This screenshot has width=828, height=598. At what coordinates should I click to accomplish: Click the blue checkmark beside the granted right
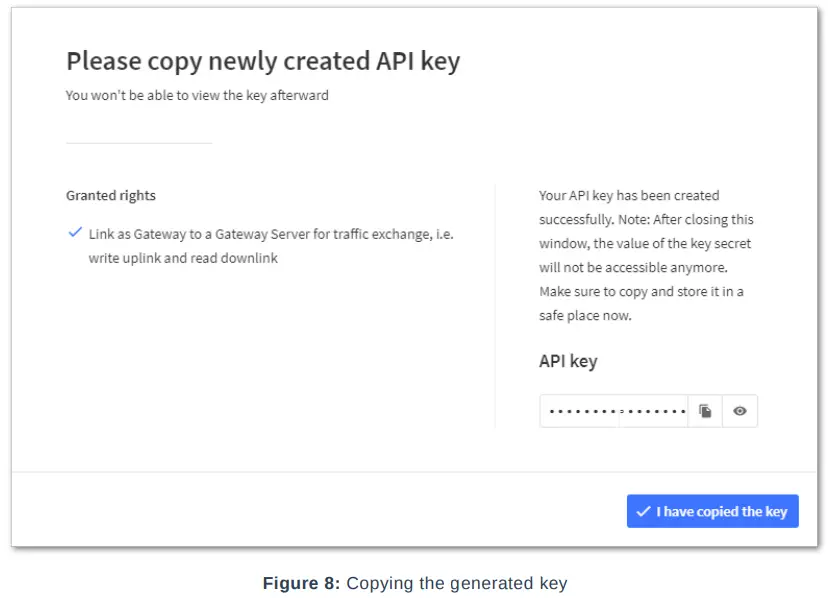point(75,232)
